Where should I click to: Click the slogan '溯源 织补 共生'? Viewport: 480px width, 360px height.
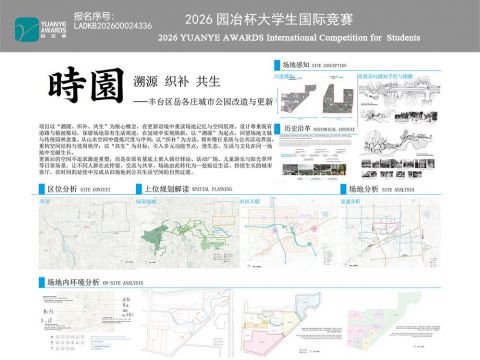(x=176, y=81)
